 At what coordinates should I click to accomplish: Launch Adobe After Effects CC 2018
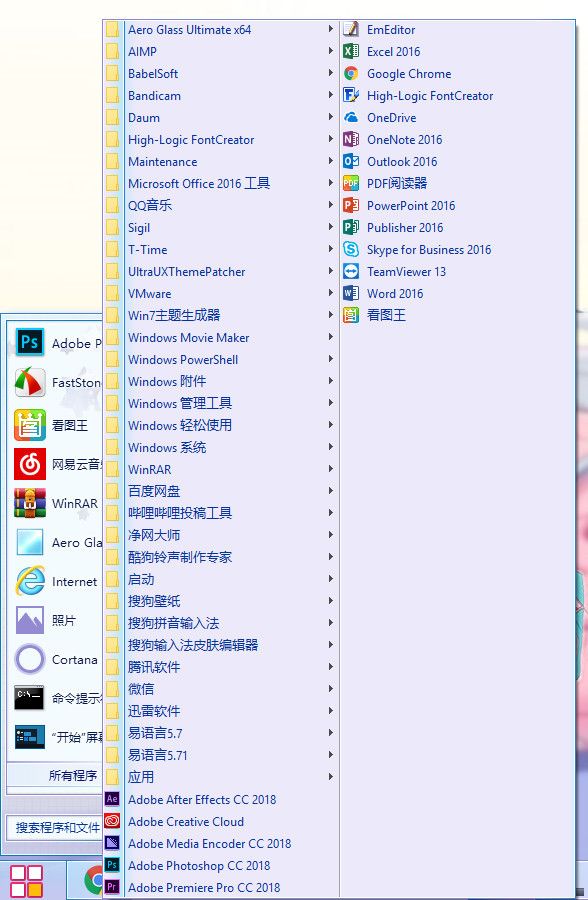221,800
